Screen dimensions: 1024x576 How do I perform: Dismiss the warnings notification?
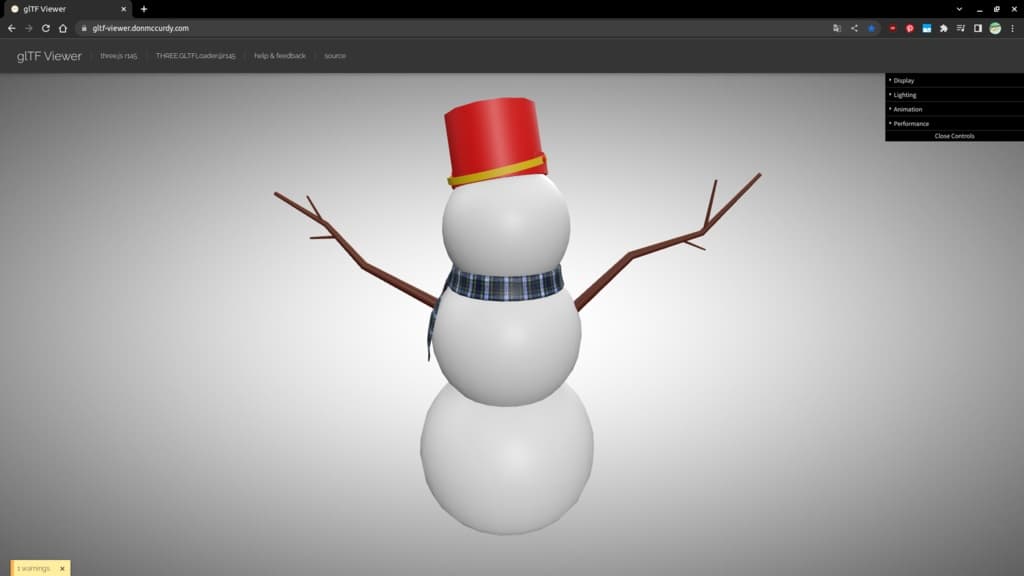(62, 568)
